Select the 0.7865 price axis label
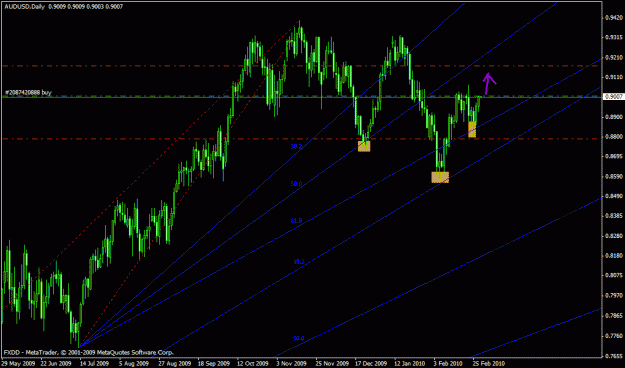Viewport: 625px width, 368px height. point(614,315)
